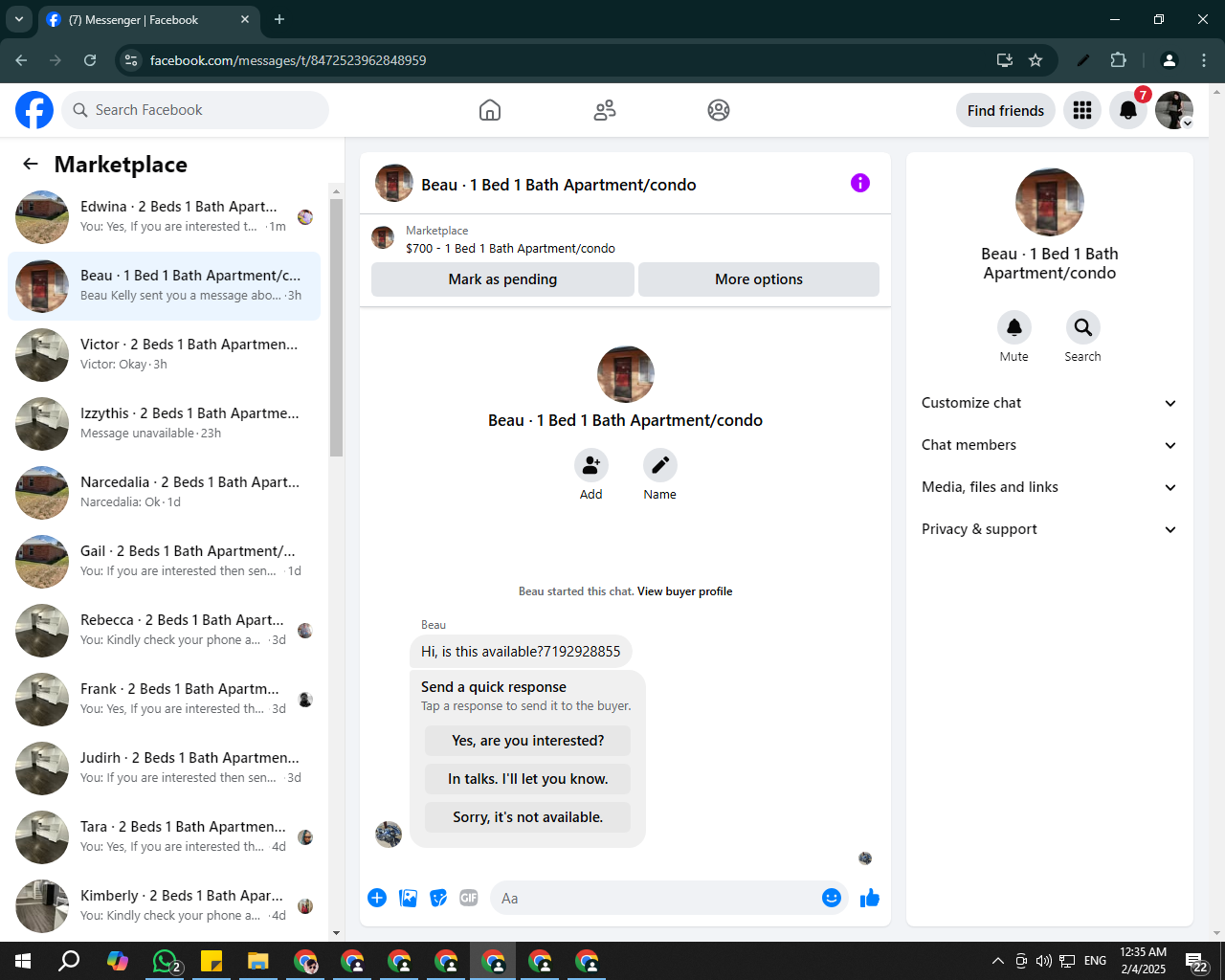Go back using the Marketplace back arrow
1225x980 pixels.
31,164
